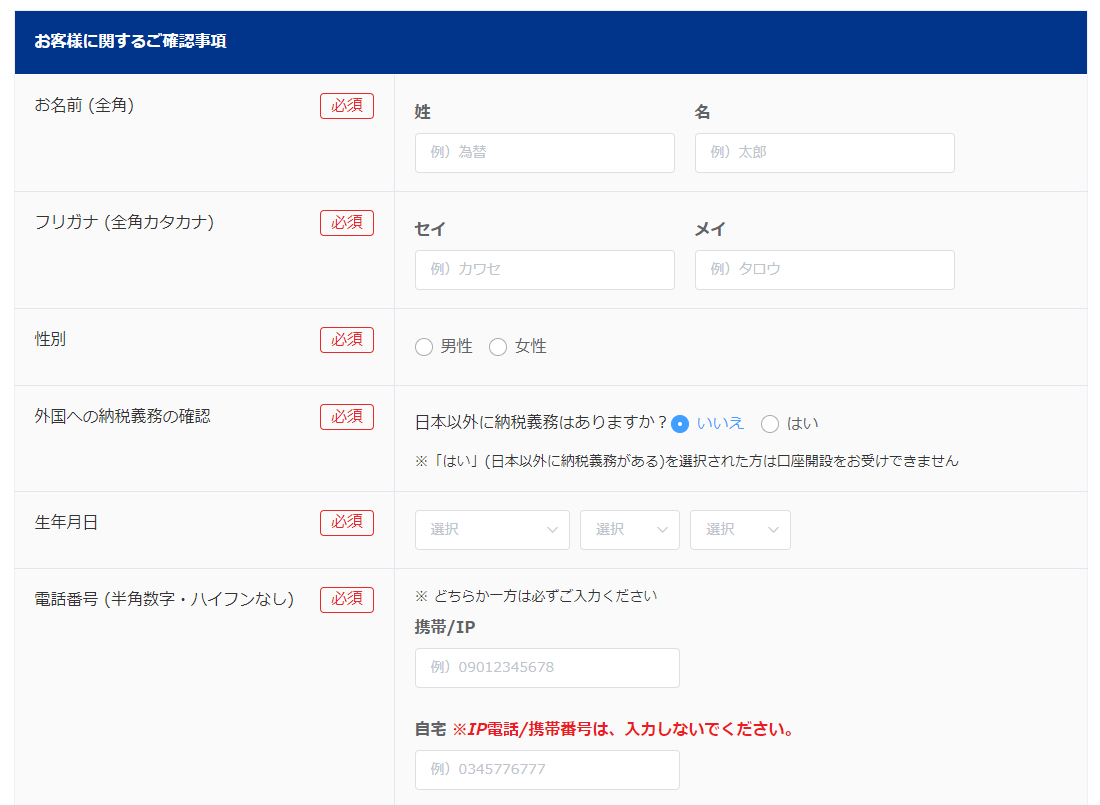Choose いいえ for foreign tax obligation
The height and width of the screenshot is (805, 1100).
(681, 424)
